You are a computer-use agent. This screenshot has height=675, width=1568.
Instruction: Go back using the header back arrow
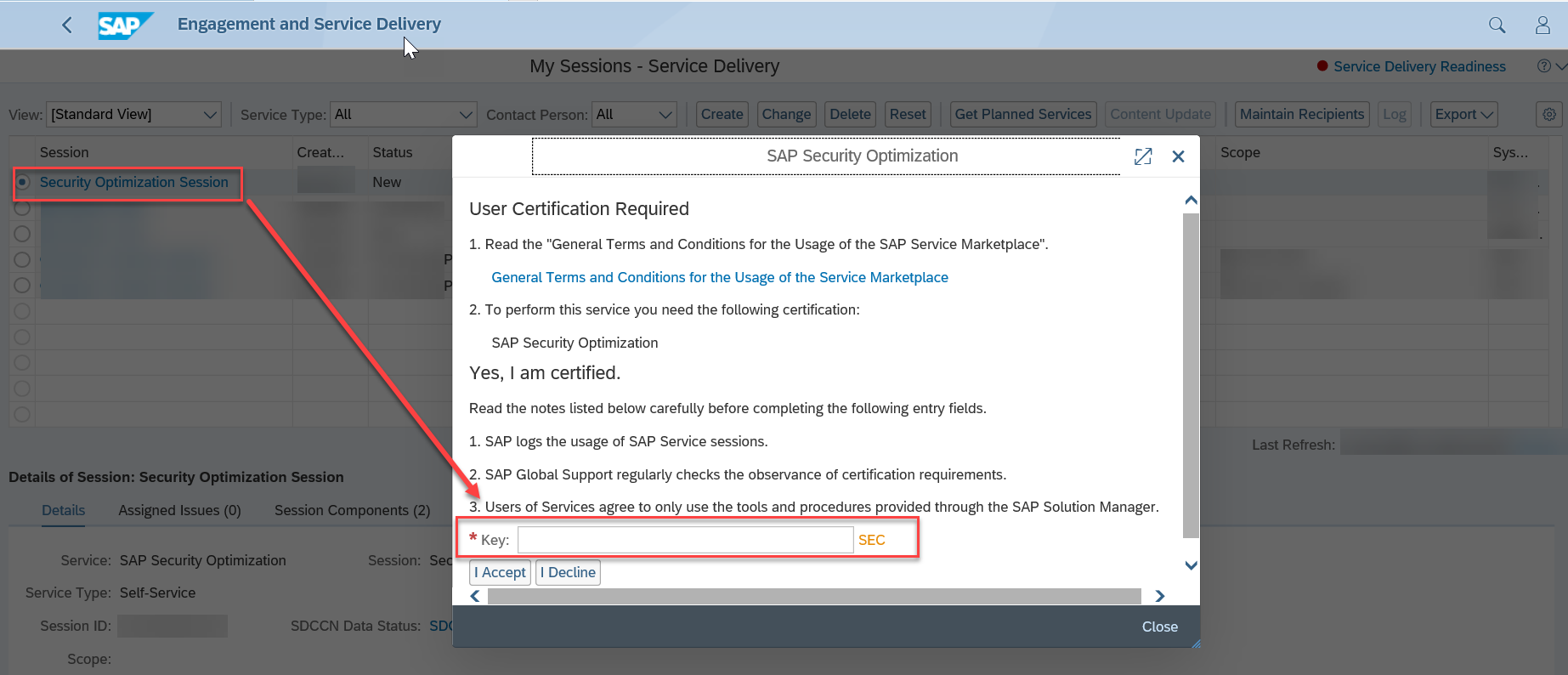point(67,26)
